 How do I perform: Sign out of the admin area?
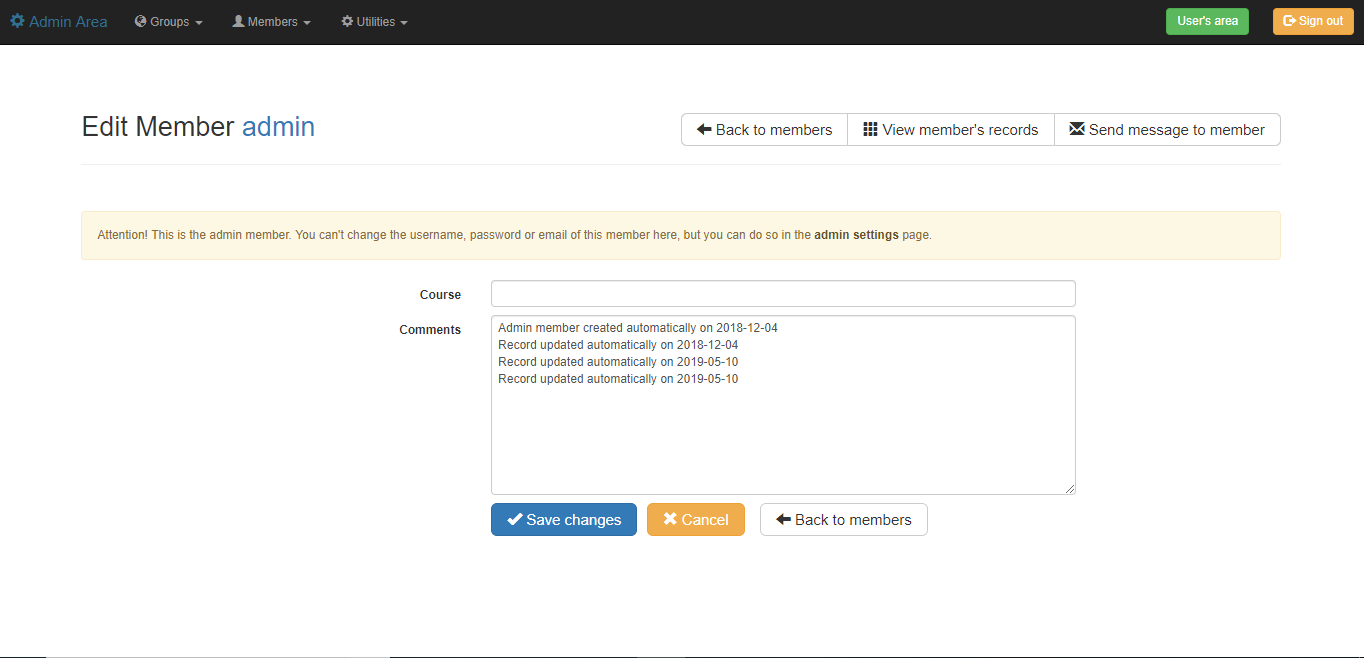tap(1313, 21)
